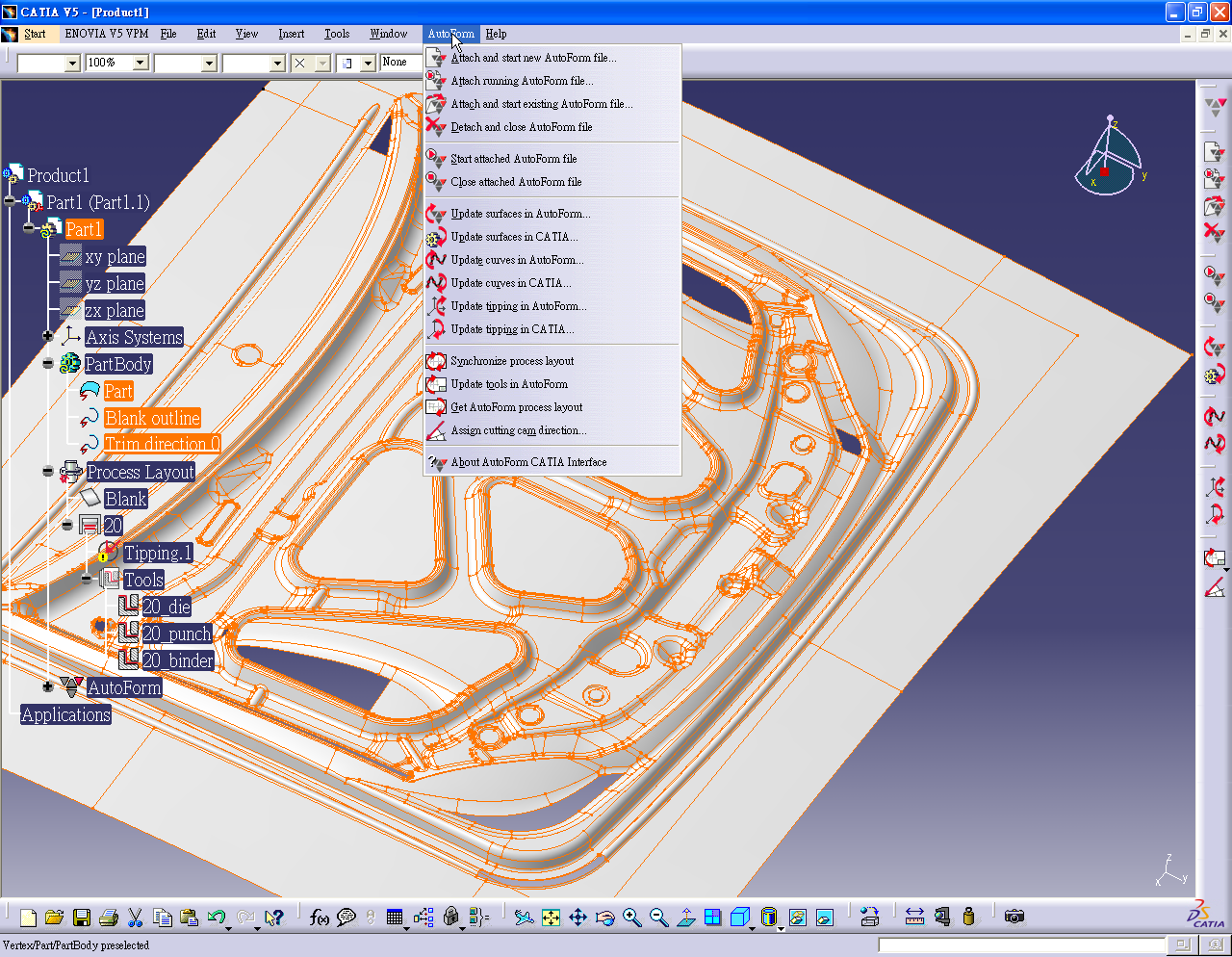
Task: Collapse the Part1 (Part1.1) tree node
Action: (x=10, y=201)
